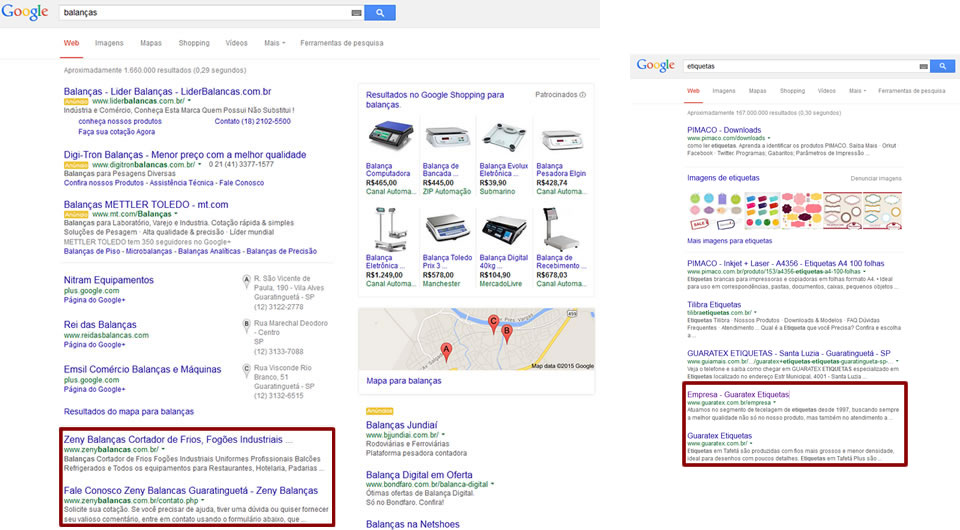Open the Zeny Balanças Cortador de Frios result
Viewport: 960px width, 530px height.
pos(178,439)
